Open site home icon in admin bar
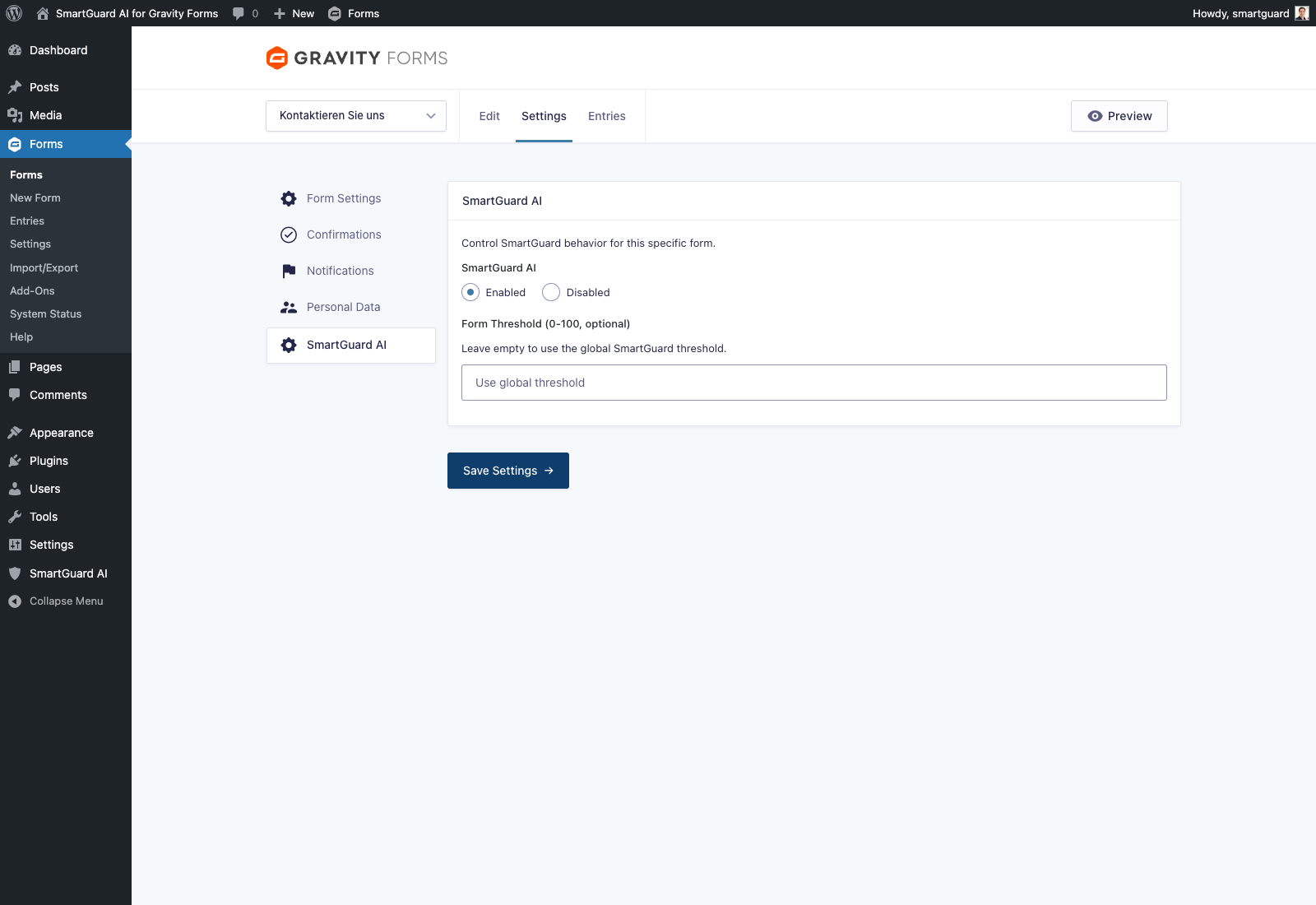This screenshot has width=1316, height=905. (x=43, y=13)
